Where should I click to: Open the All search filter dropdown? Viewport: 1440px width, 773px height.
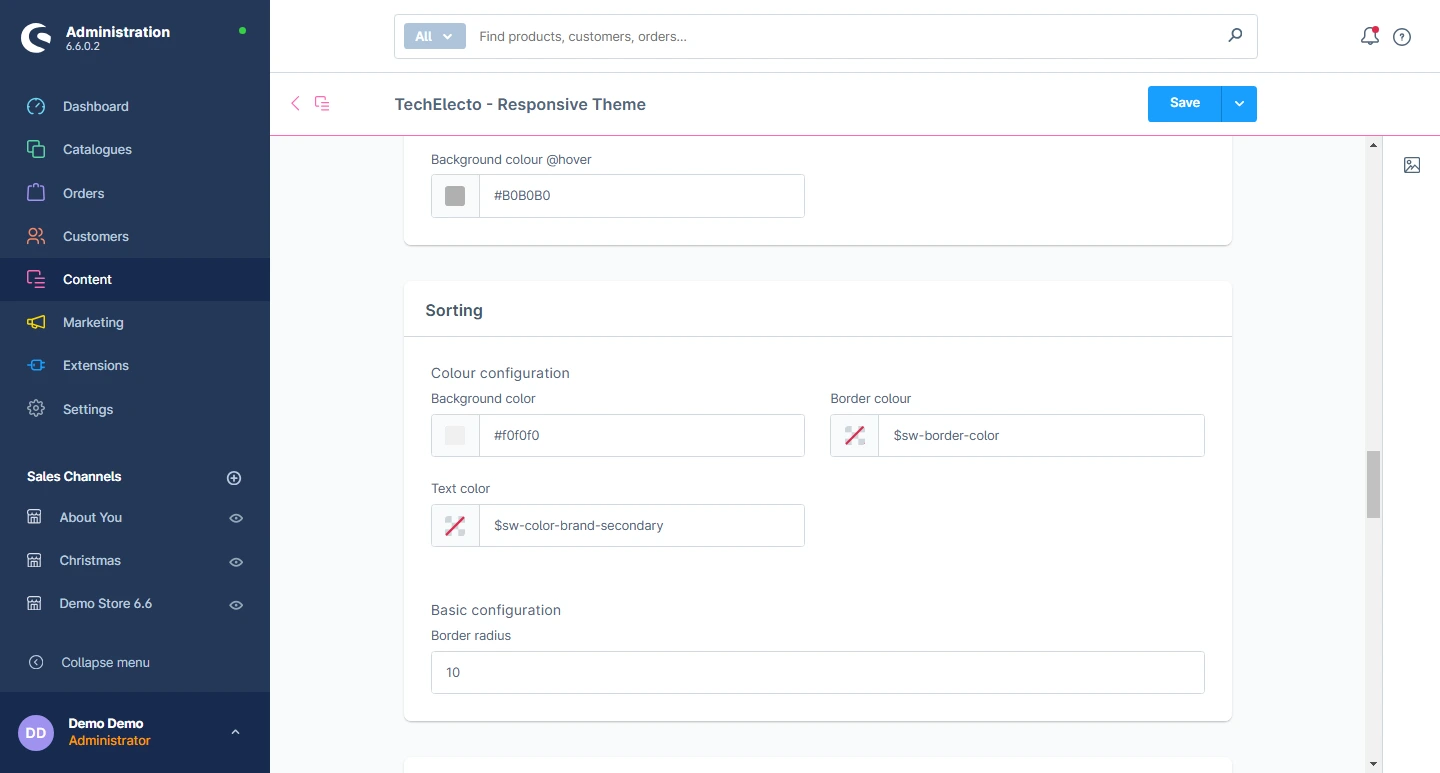pos(434,36)
